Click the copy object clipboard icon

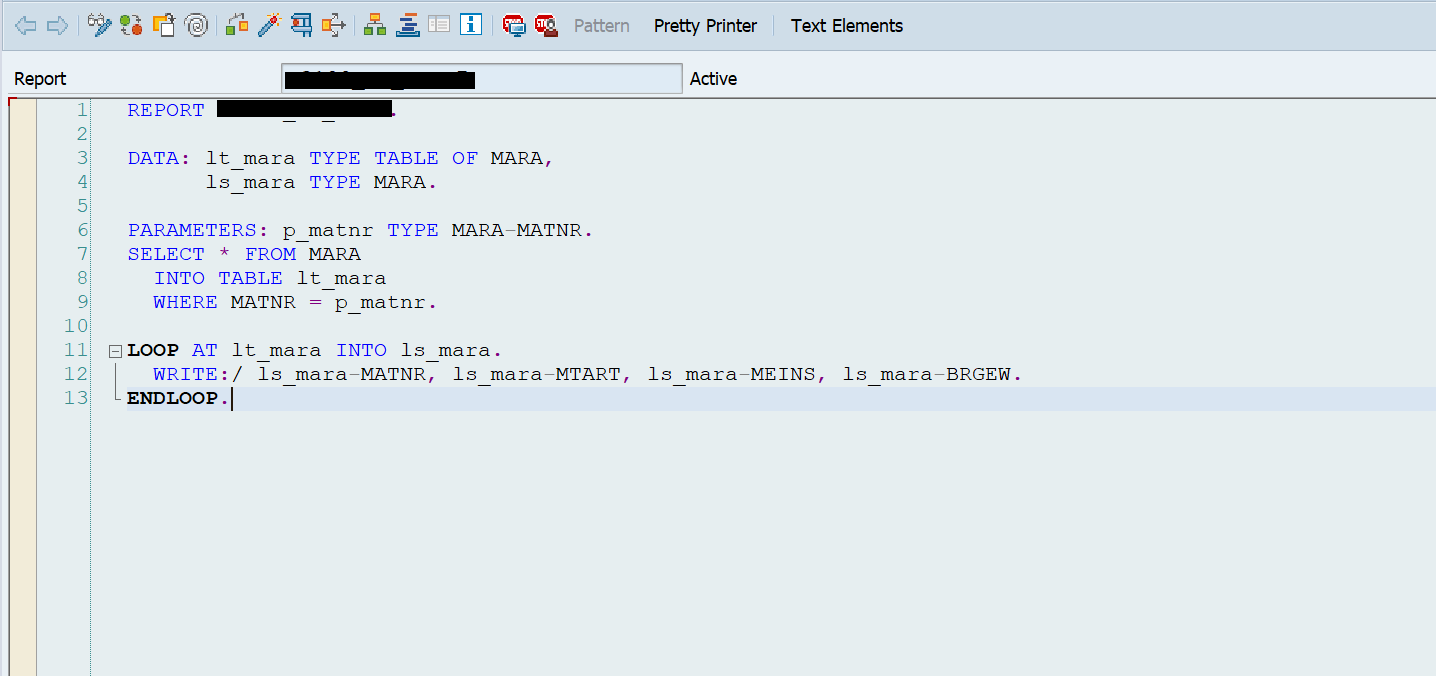pyautogui.click(x=163, y=25)
